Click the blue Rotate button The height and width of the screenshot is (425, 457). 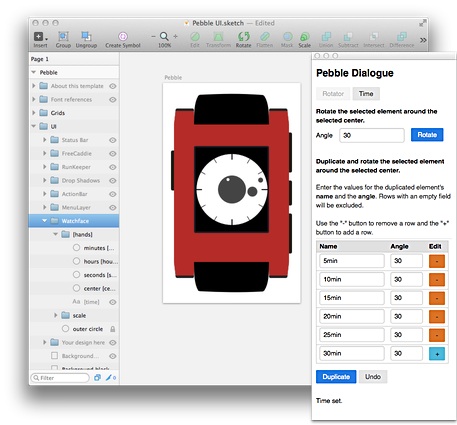tap(427, 135)
